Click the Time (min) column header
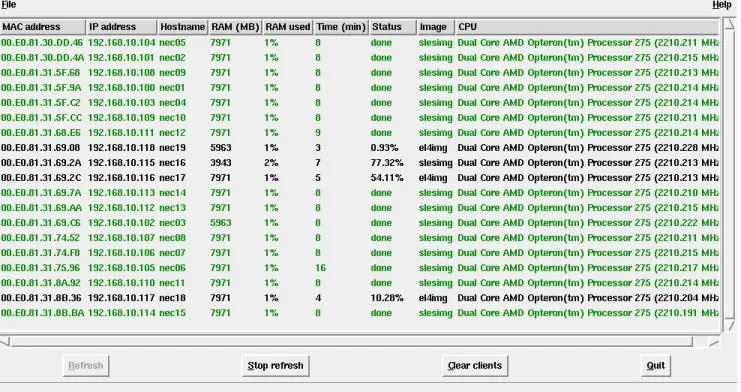Screen dimensions: 741x392 coord(341,27)
